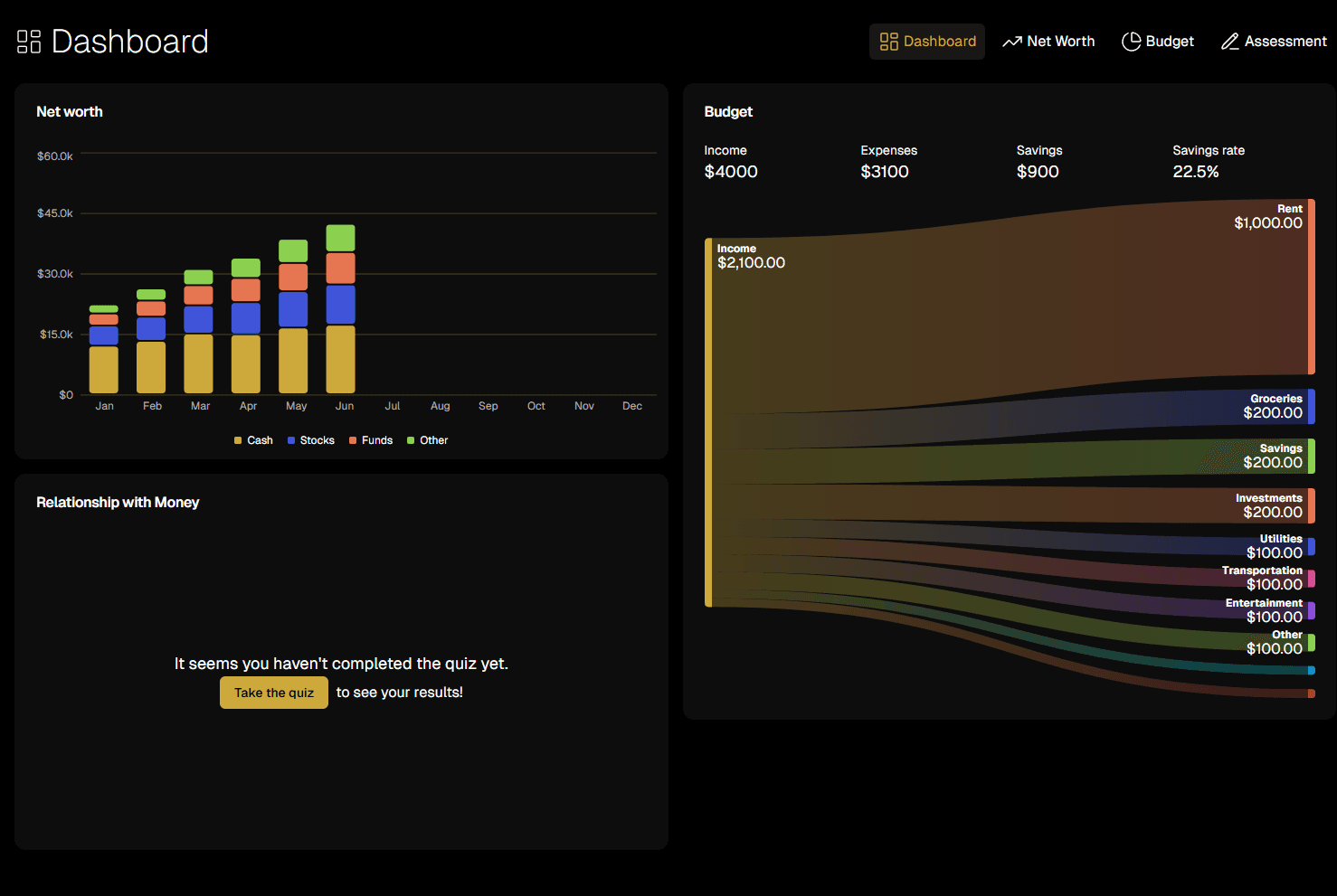Select the Investments node in budget chart
Image resolution: width=1337 pixels, height=896 pixels.
click(x=1311, y=505)
